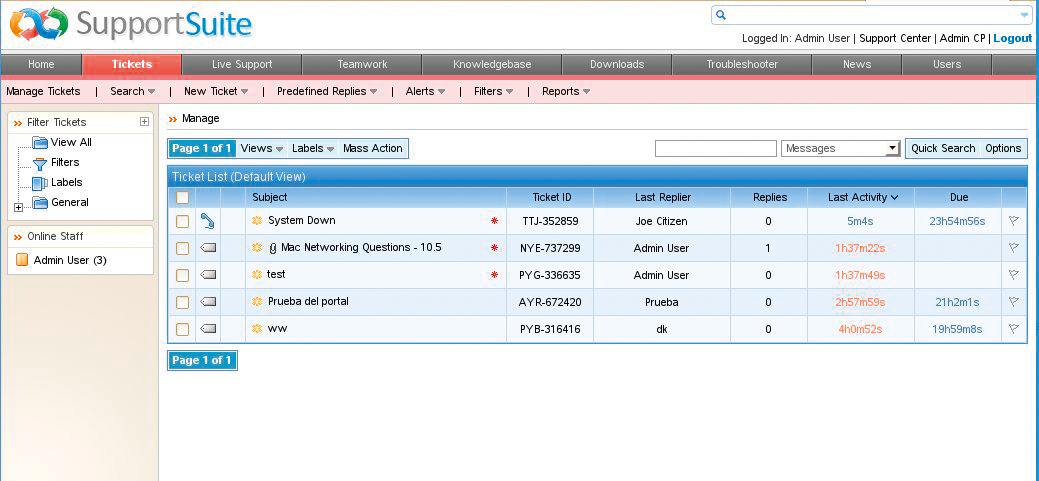Click the flag icon on Prueba del portal row
The height and width of the screenshot is (481, 1039).
[1013, 301]
